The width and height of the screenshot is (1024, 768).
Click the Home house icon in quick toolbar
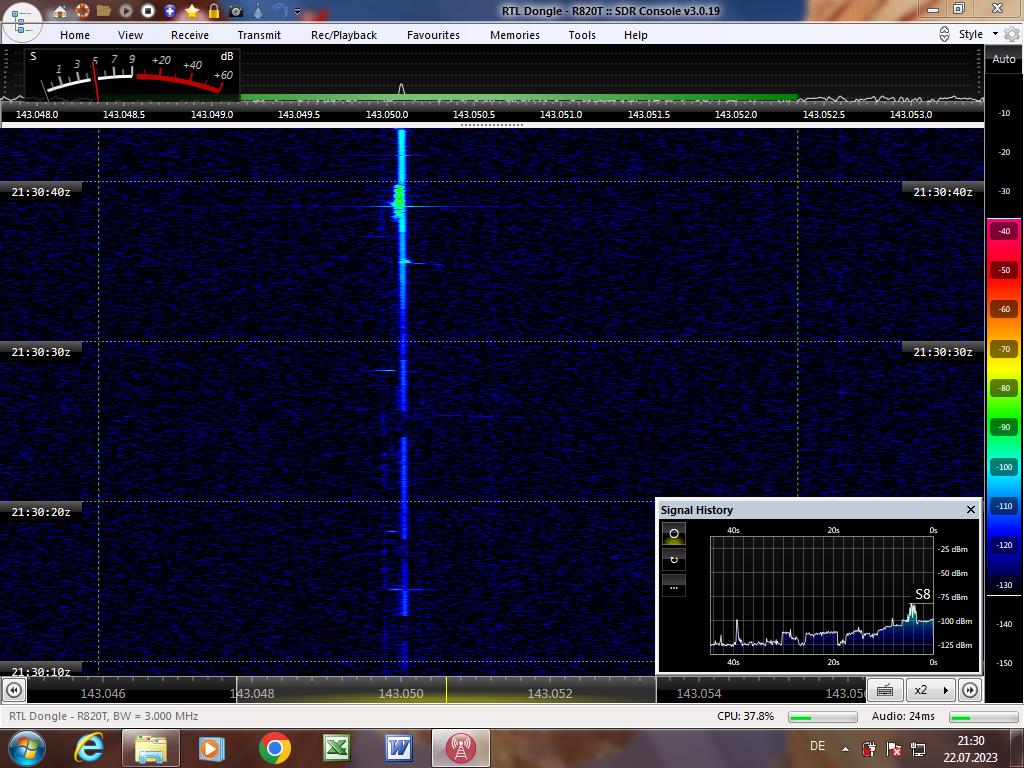point(59,11)
